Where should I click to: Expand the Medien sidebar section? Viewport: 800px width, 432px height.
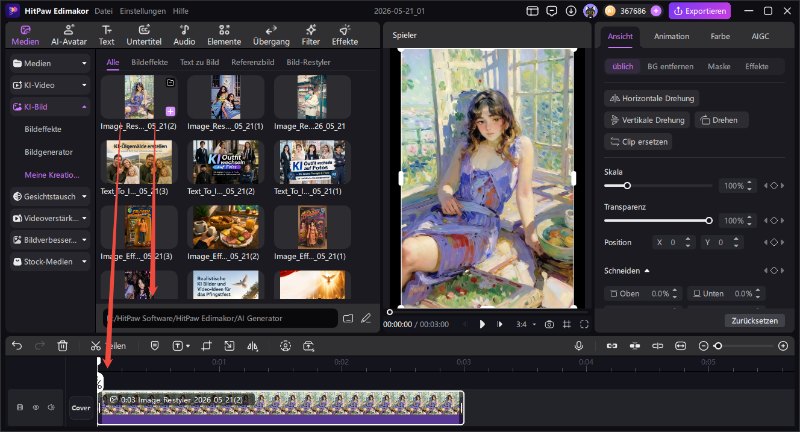pos(50,63)
